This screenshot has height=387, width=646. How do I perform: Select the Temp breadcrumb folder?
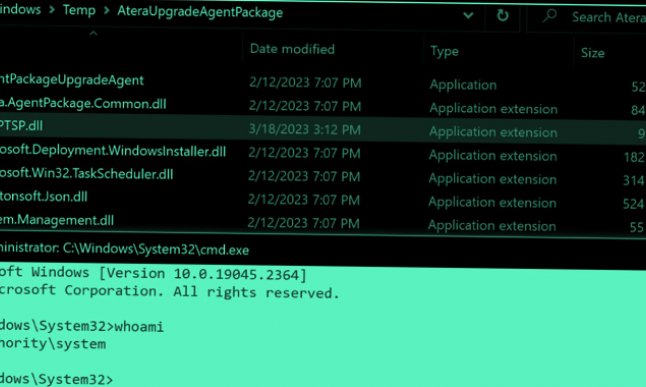(79, 10)
